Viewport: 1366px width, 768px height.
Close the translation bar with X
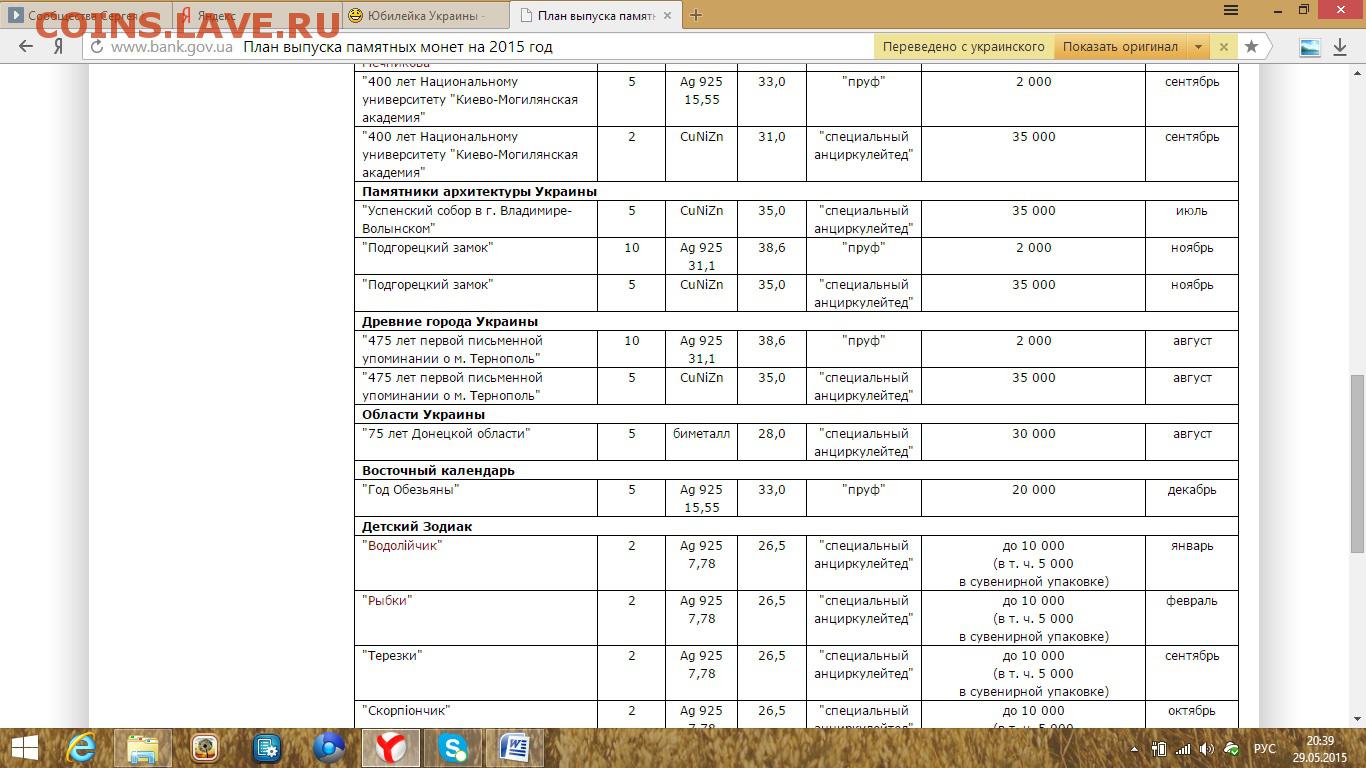coord(1224,47)
